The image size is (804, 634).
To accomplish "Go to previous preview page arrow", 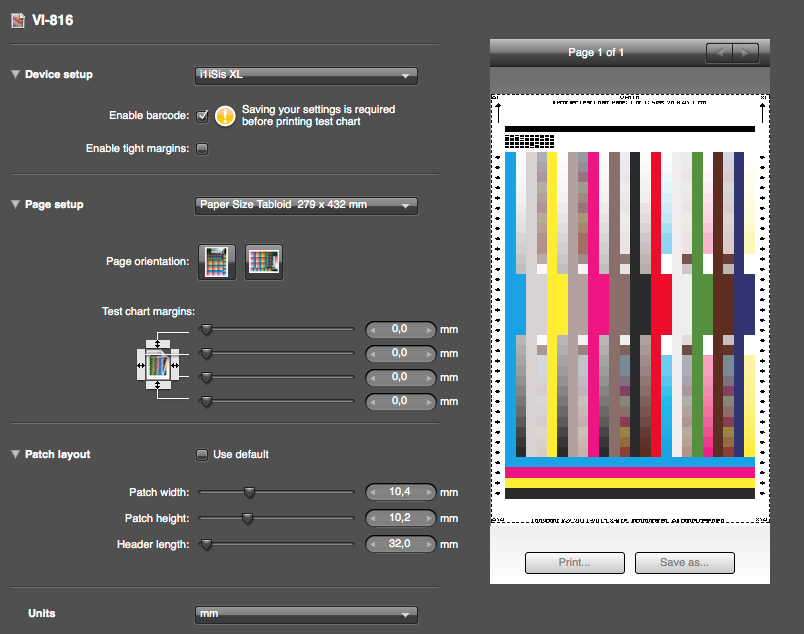I will pos(719,53).
